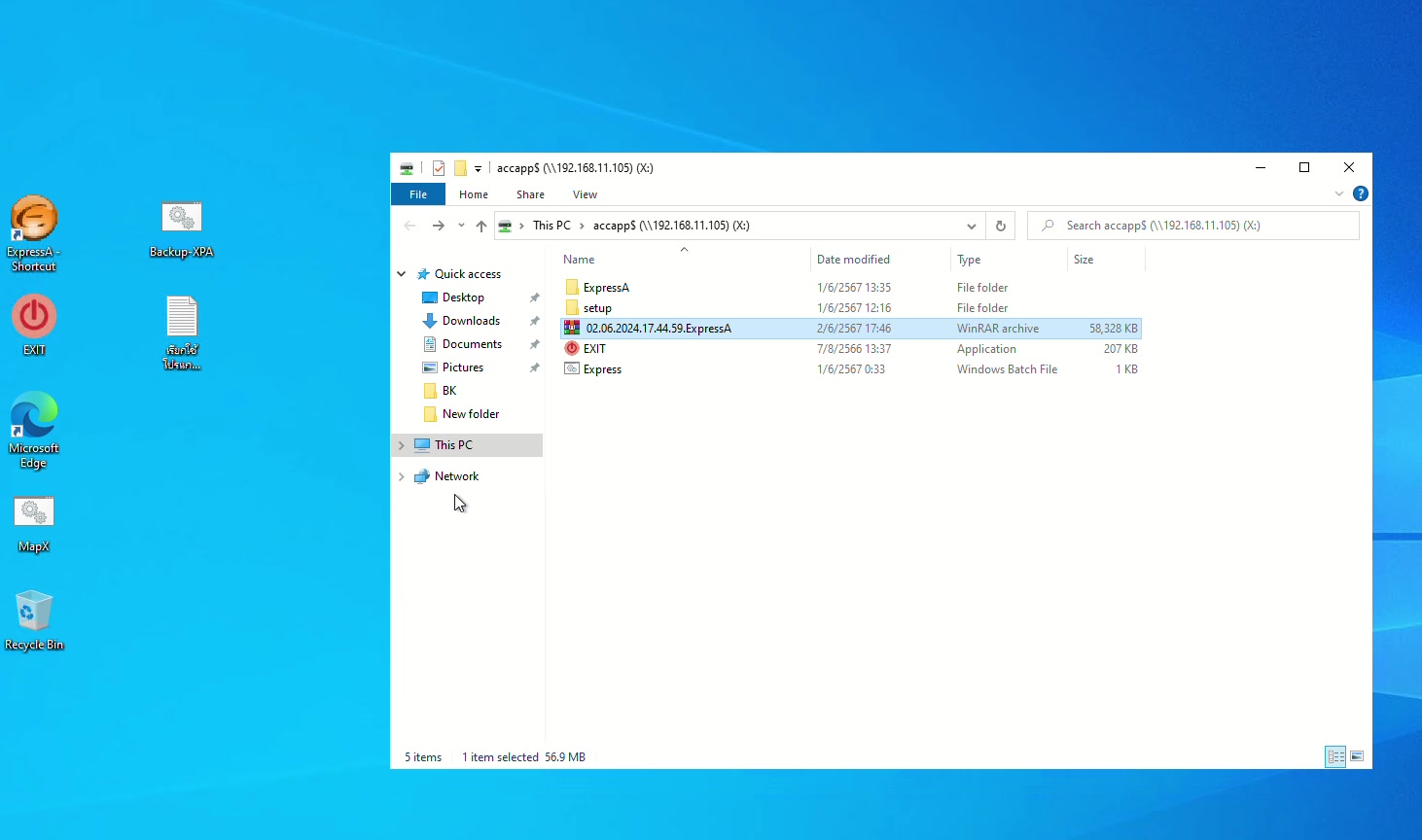Open the Recent locations dropdown arrow
1422x840 pixels.
click(x=461, y=226)
